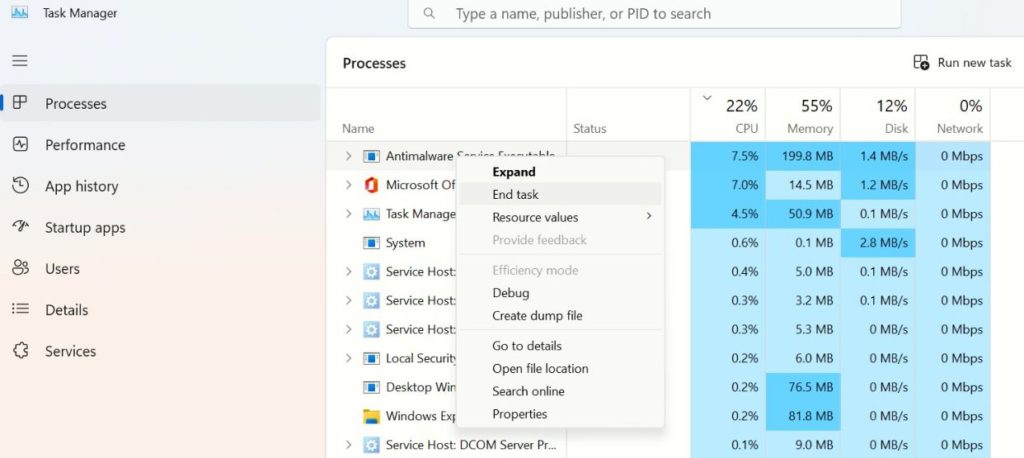This screenshot has width=1024, height=458.
Task: Choose End task from context menu
Action: pyautogui.click(x=516, y=194)
